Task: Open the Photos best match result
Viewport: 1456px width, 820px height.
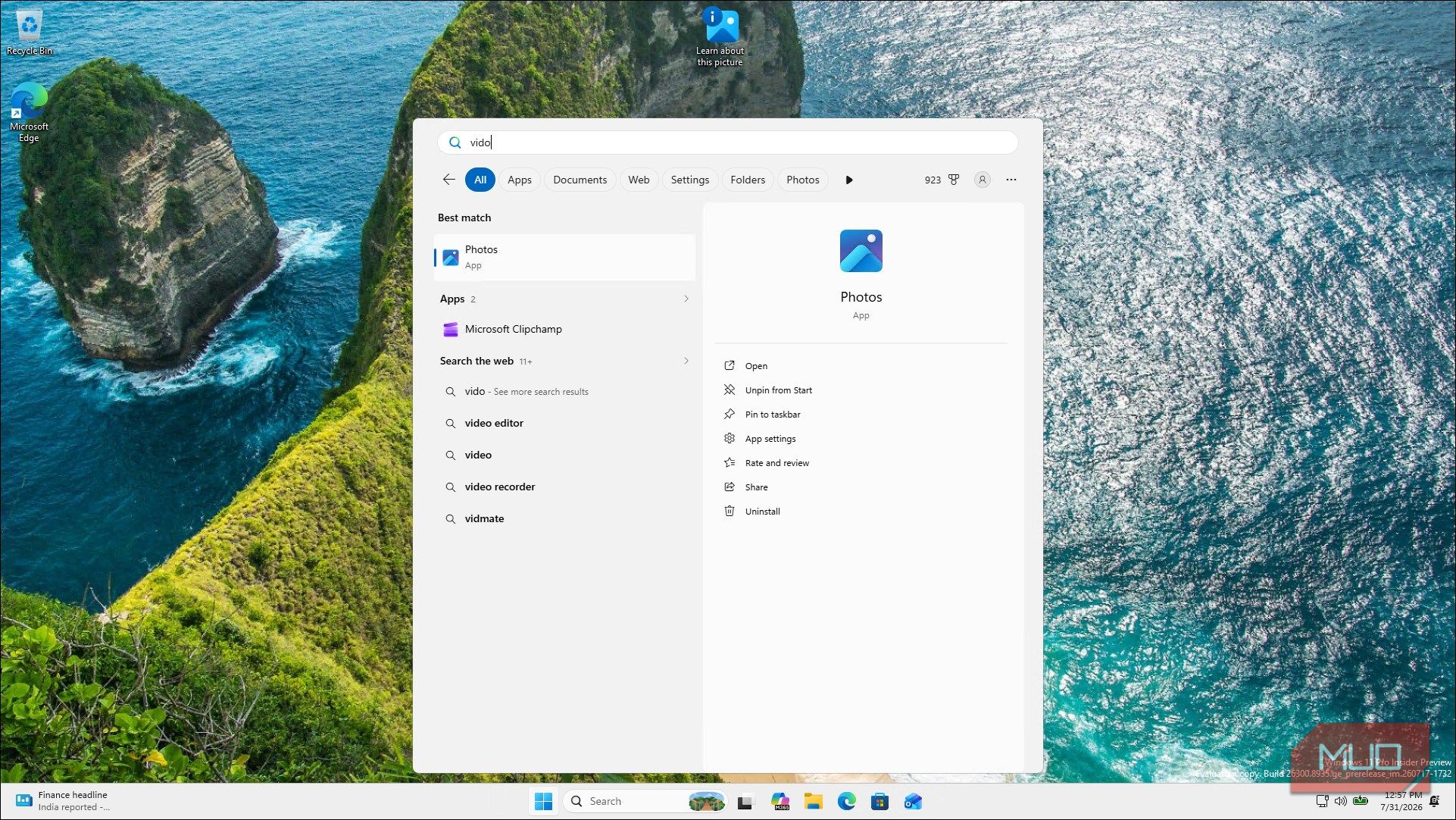Action: coord(564,257)
